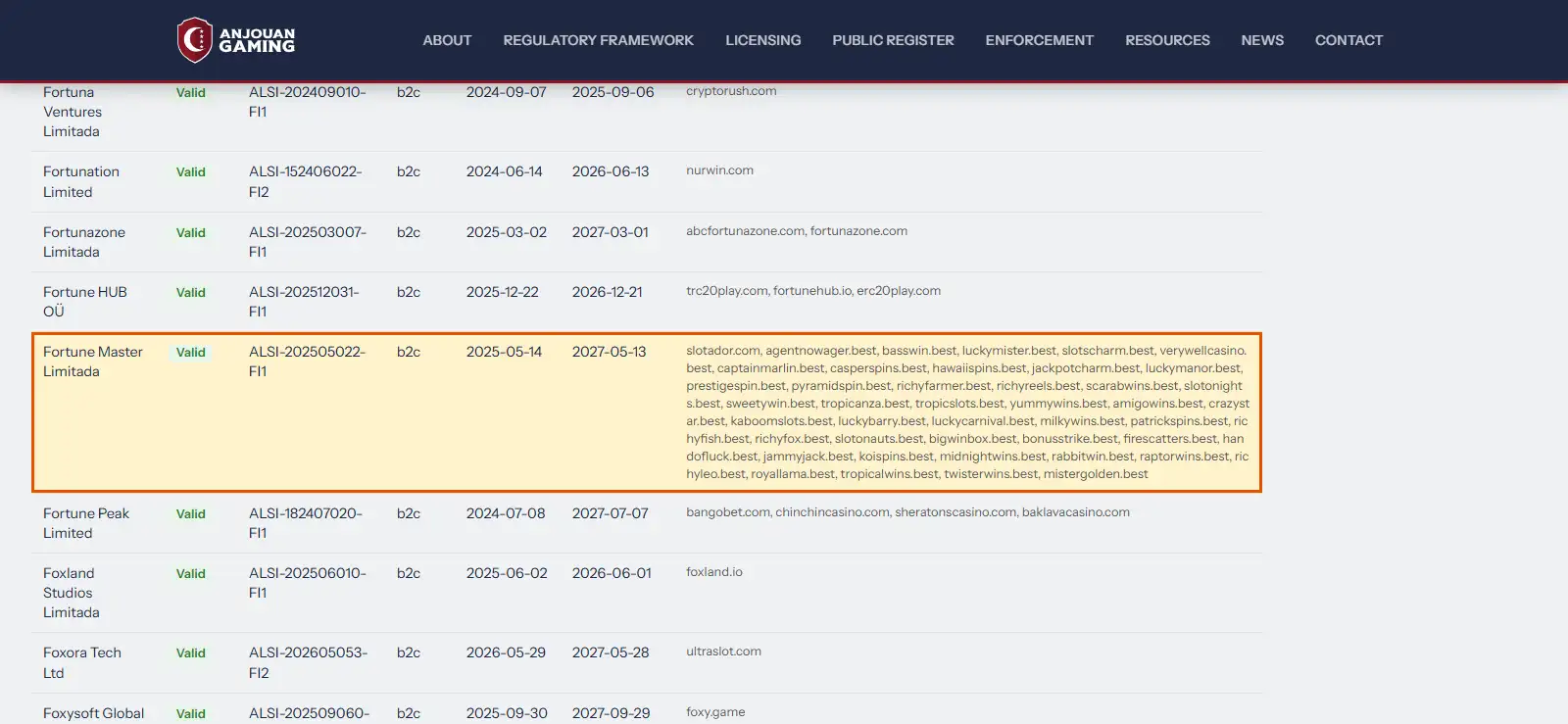Click the Fortune Master Limitada name
This screenshot has height=724, width=1568.
click(x=93, y=362)
